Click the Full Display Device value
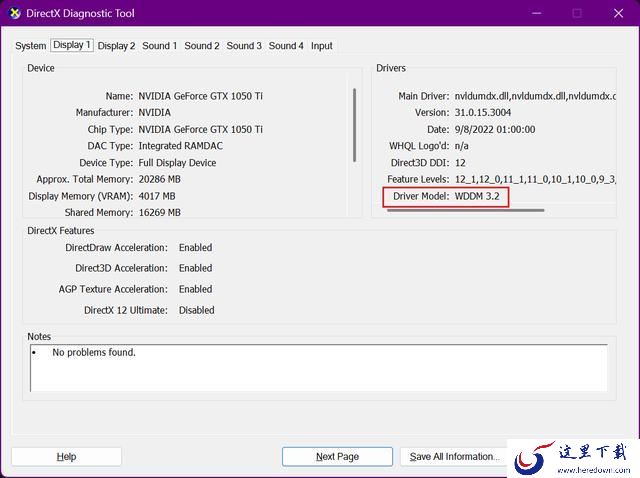The image size is (640, 478). 177,163
